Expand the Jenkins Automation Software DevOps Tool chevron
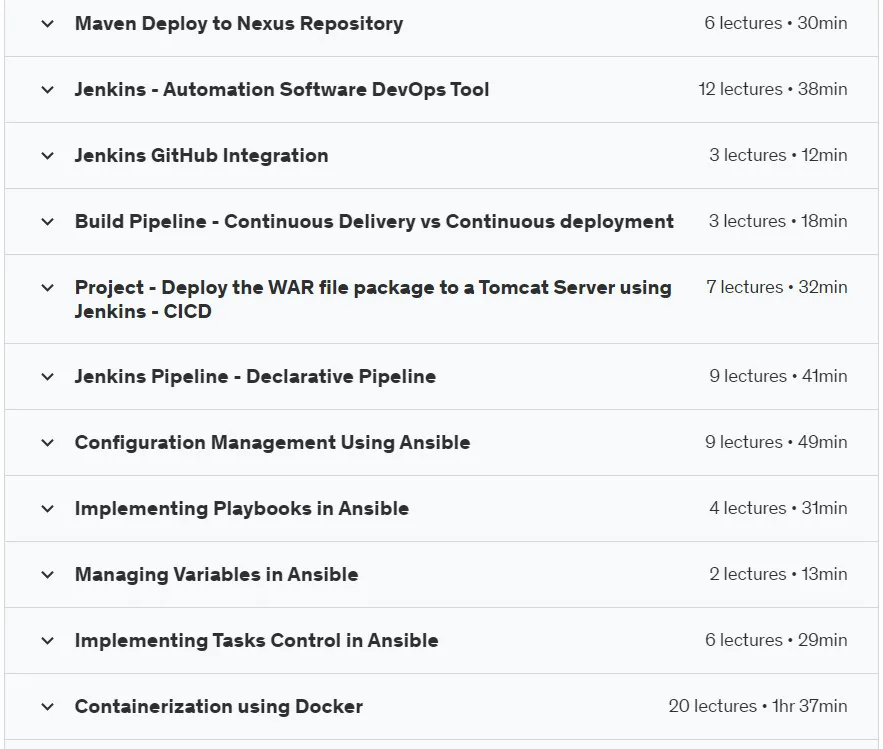This screenshot has height=749, width=883. point(48,90)
